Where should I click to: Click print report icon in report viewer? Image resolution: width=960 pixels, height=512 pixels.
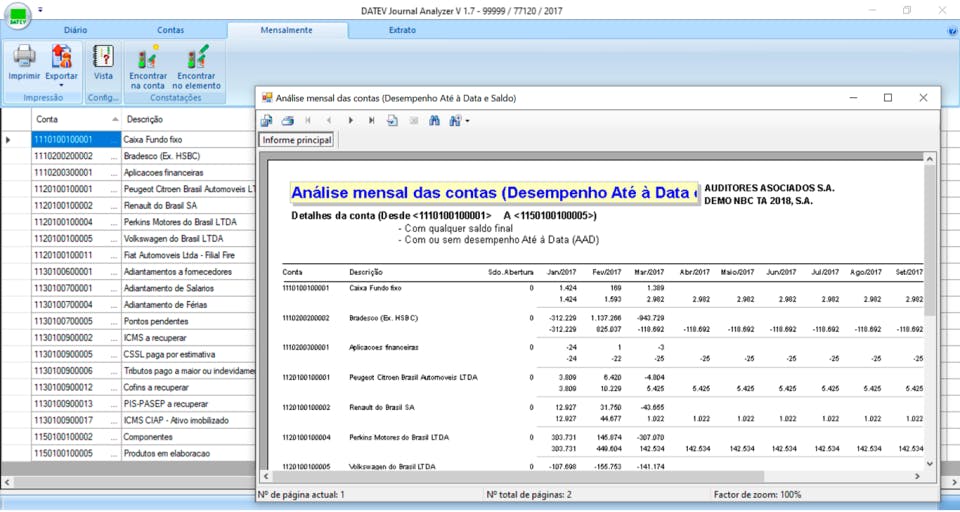(288, 121)
